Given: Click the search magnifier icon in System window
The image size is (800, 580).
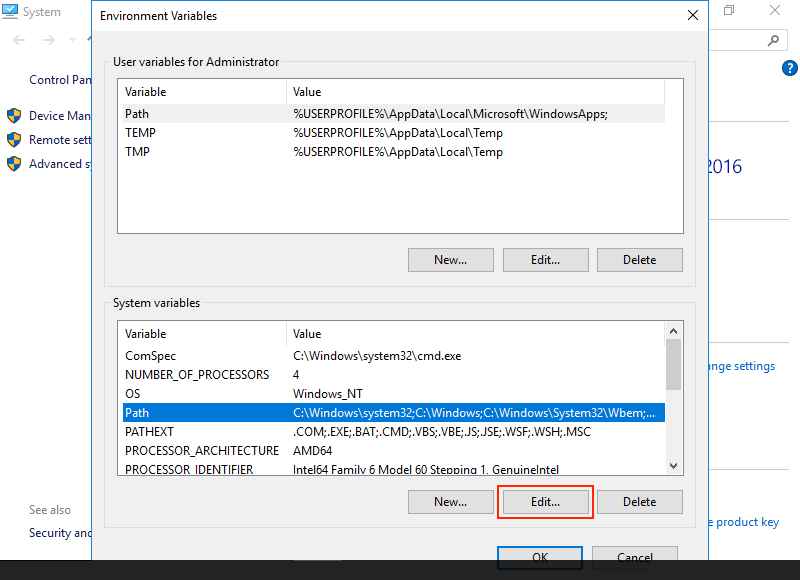Looking at the screenshot, I should tap(773, 40).
